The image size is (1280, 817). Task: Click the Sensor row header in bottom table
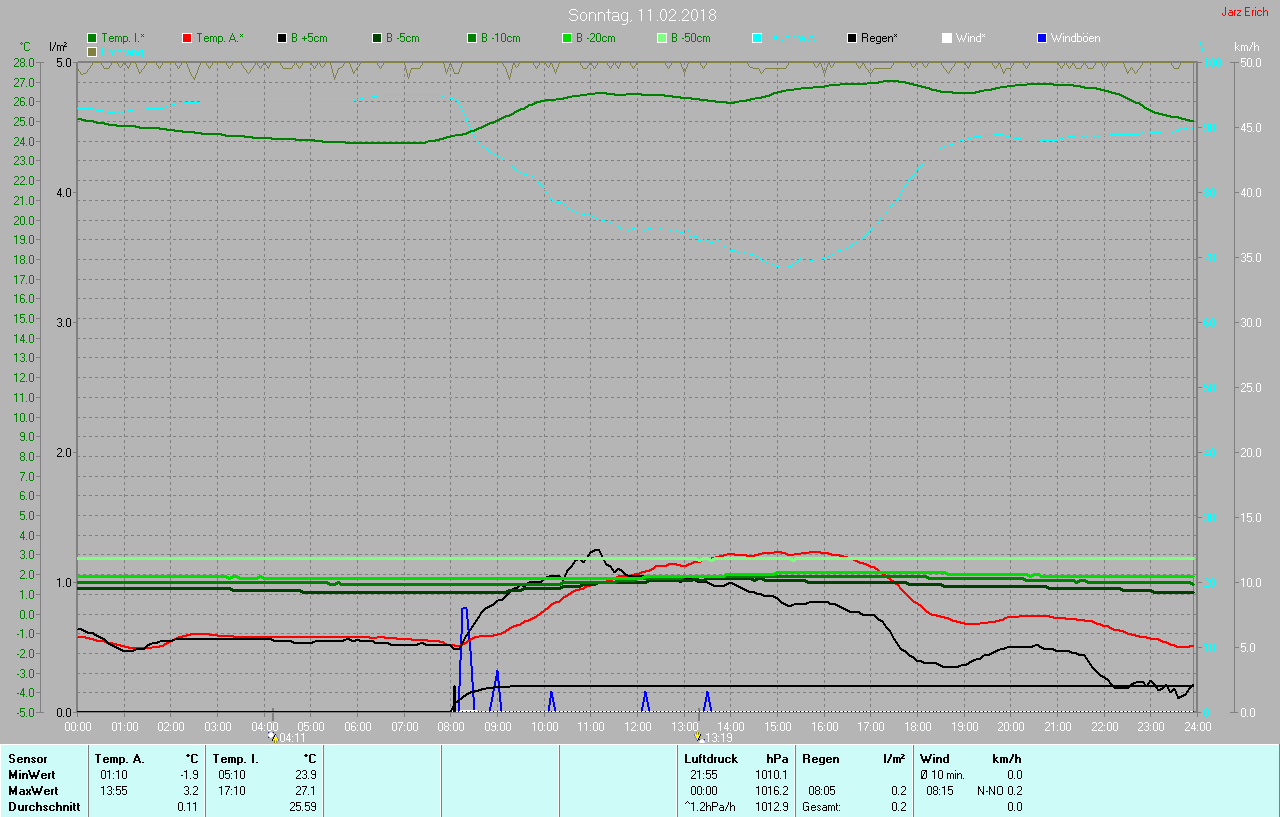28,759
